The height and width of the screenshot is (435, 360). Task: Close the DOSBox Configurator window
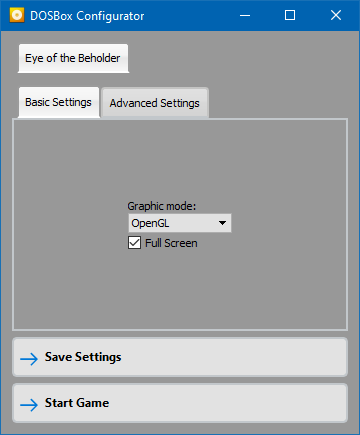[336, 15]
